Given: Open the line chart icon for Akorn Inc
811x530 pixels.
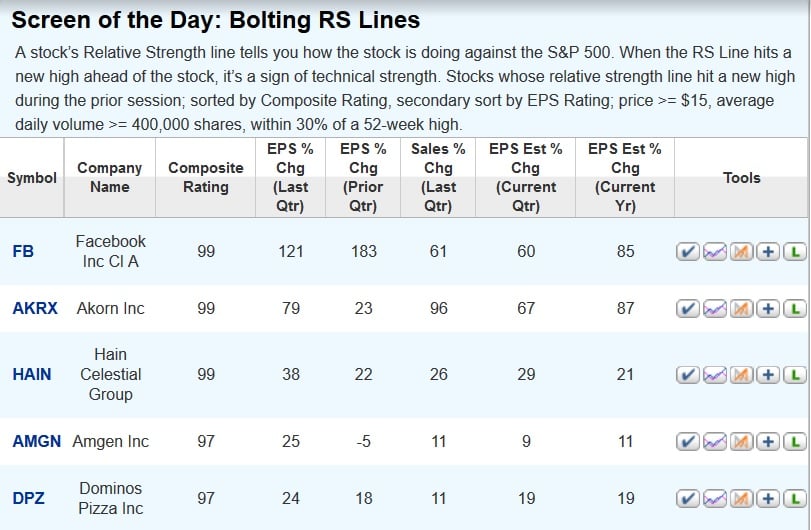Looking at the screenshot, I should [714, 309].
